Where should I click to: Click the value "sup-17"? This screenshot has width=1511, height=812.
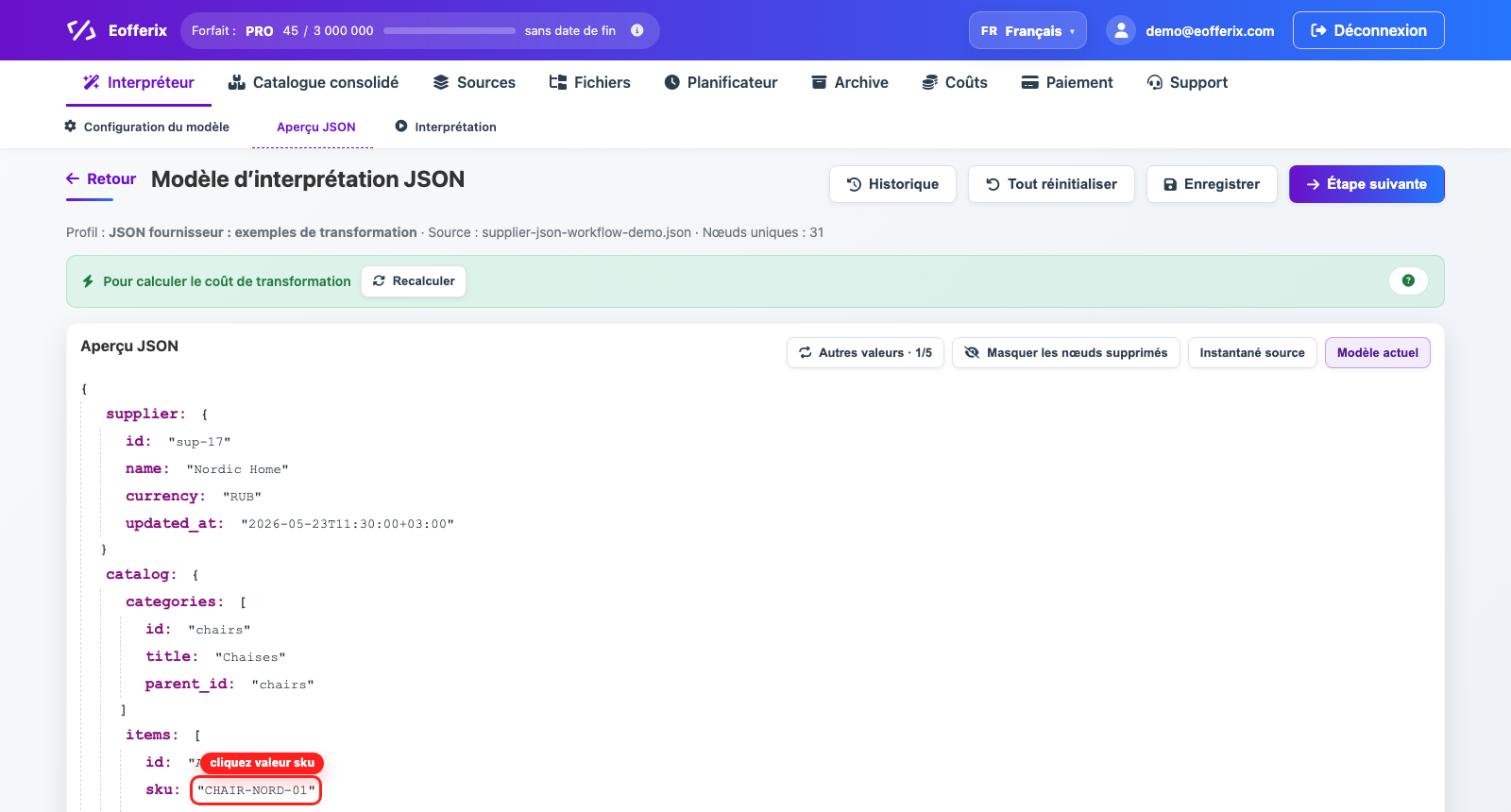pyautogui.click(x=199, y=441)
